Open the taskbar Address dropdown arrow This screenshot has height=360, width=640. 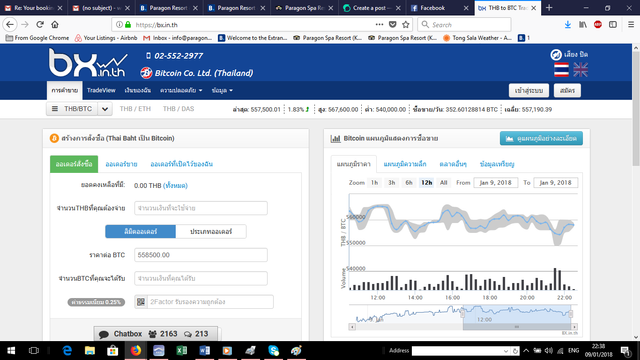click(506, 351)
